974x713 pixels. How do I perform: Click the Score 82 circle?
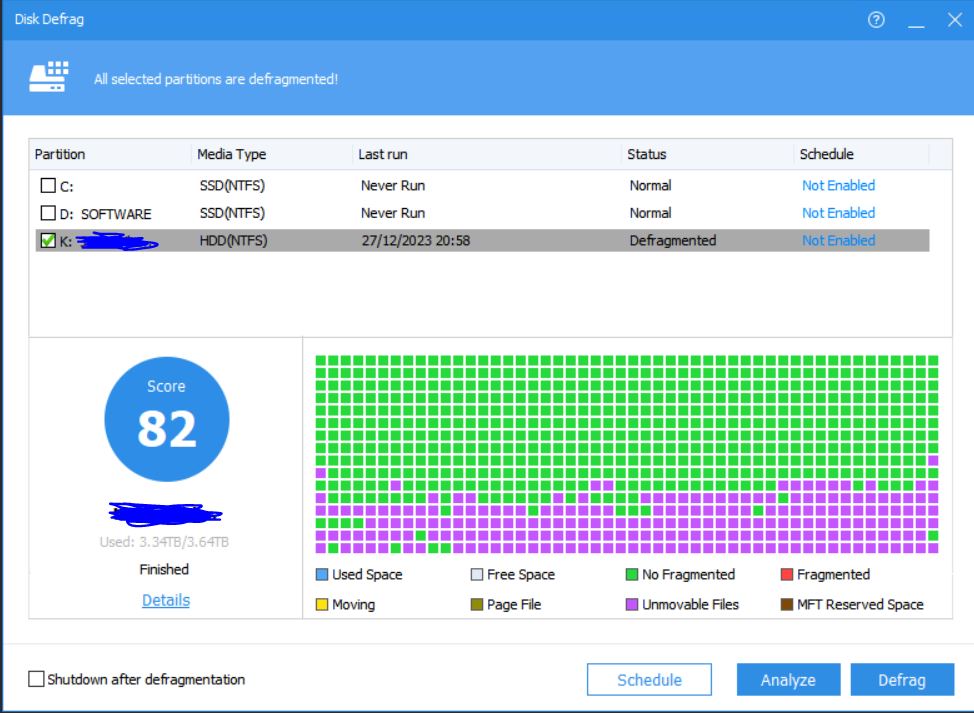(x=166, y=419)
